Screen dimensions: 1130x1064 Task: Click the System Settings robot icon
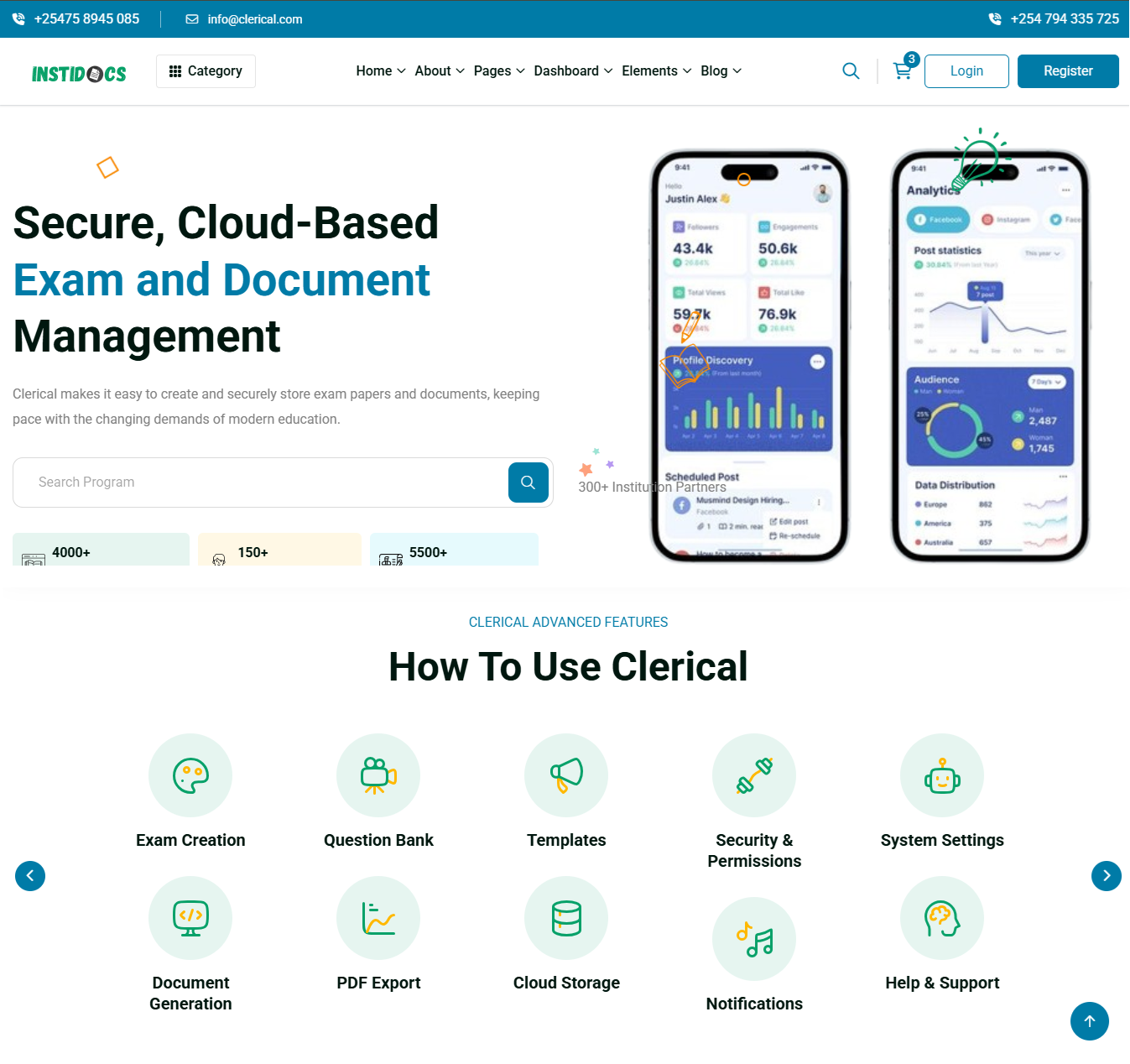click(942, 775)
